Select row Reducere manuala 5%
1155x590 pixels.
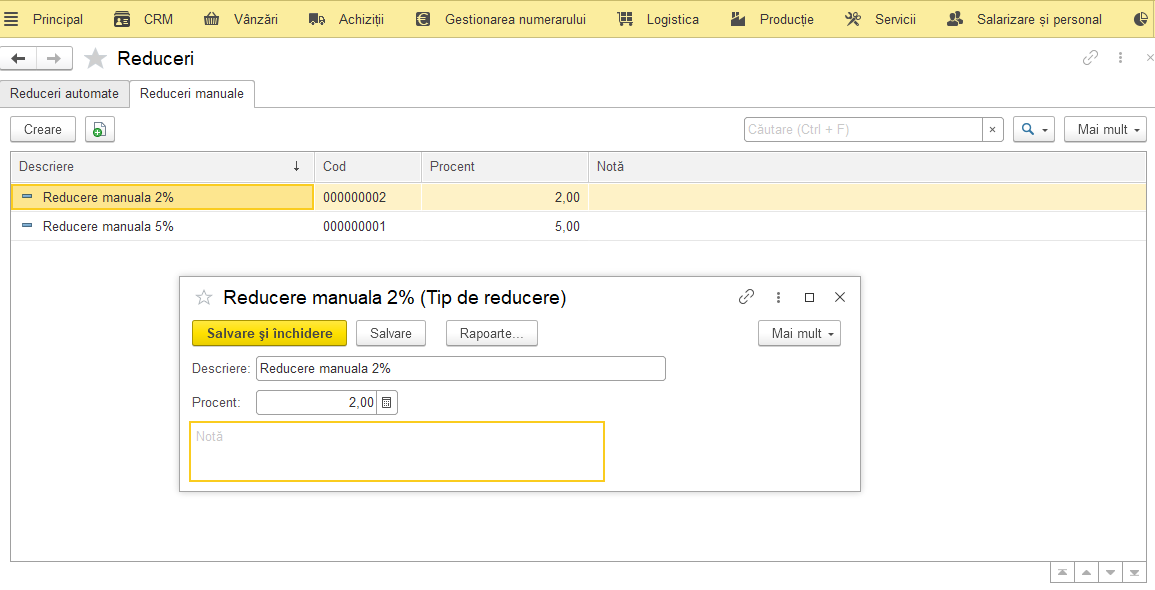coord(579,226)
